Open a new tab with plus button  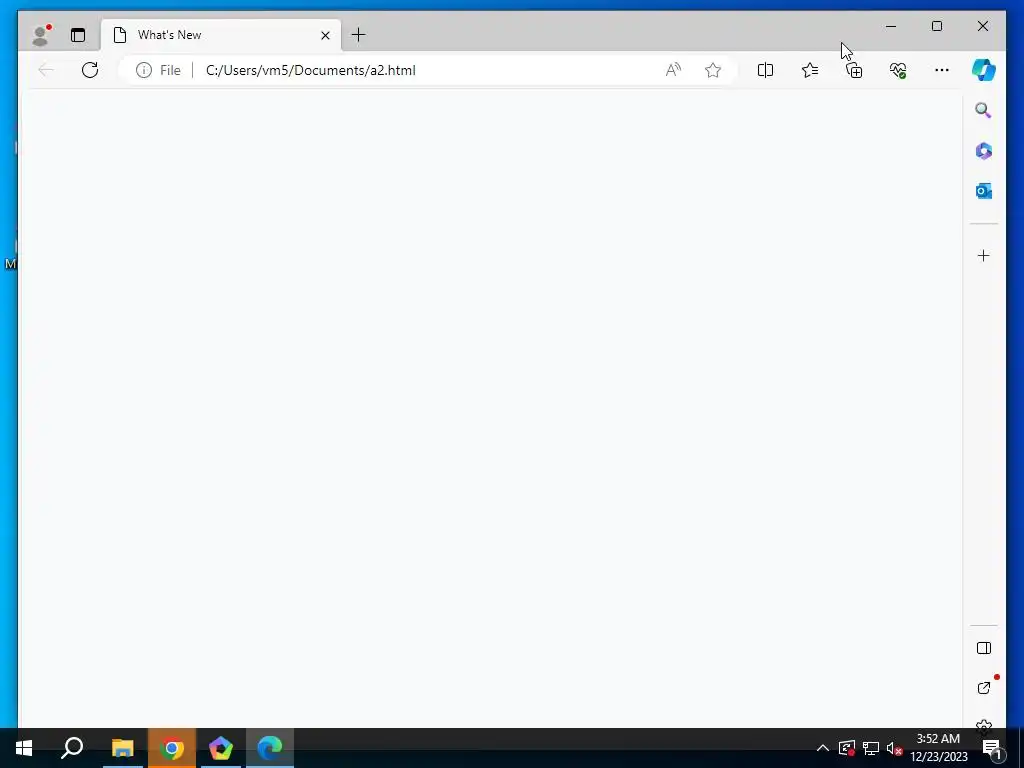(359, 35)
